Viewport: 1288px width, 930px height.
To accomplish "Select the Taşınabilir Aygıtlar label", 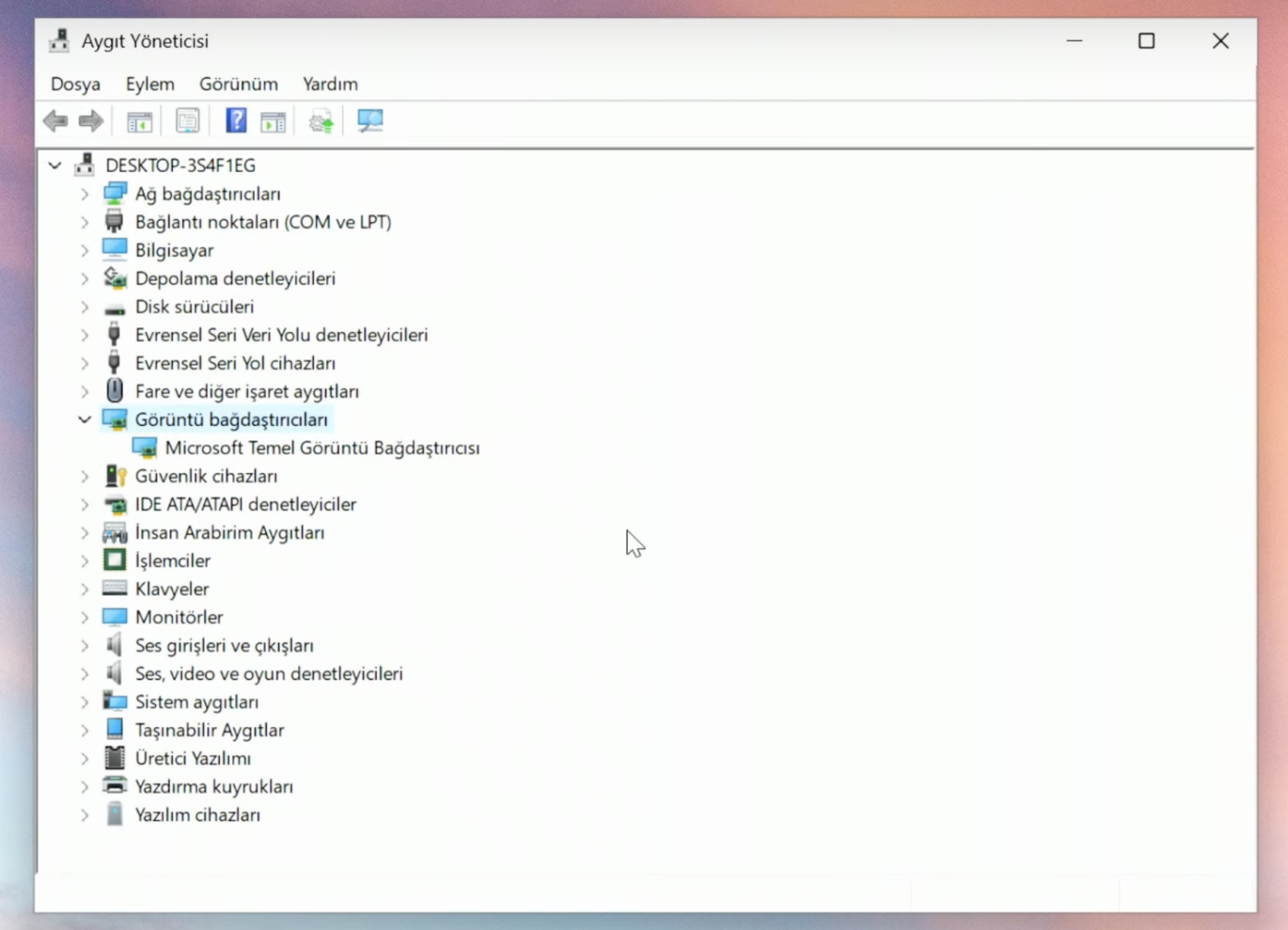I will [x=210, y=730].
